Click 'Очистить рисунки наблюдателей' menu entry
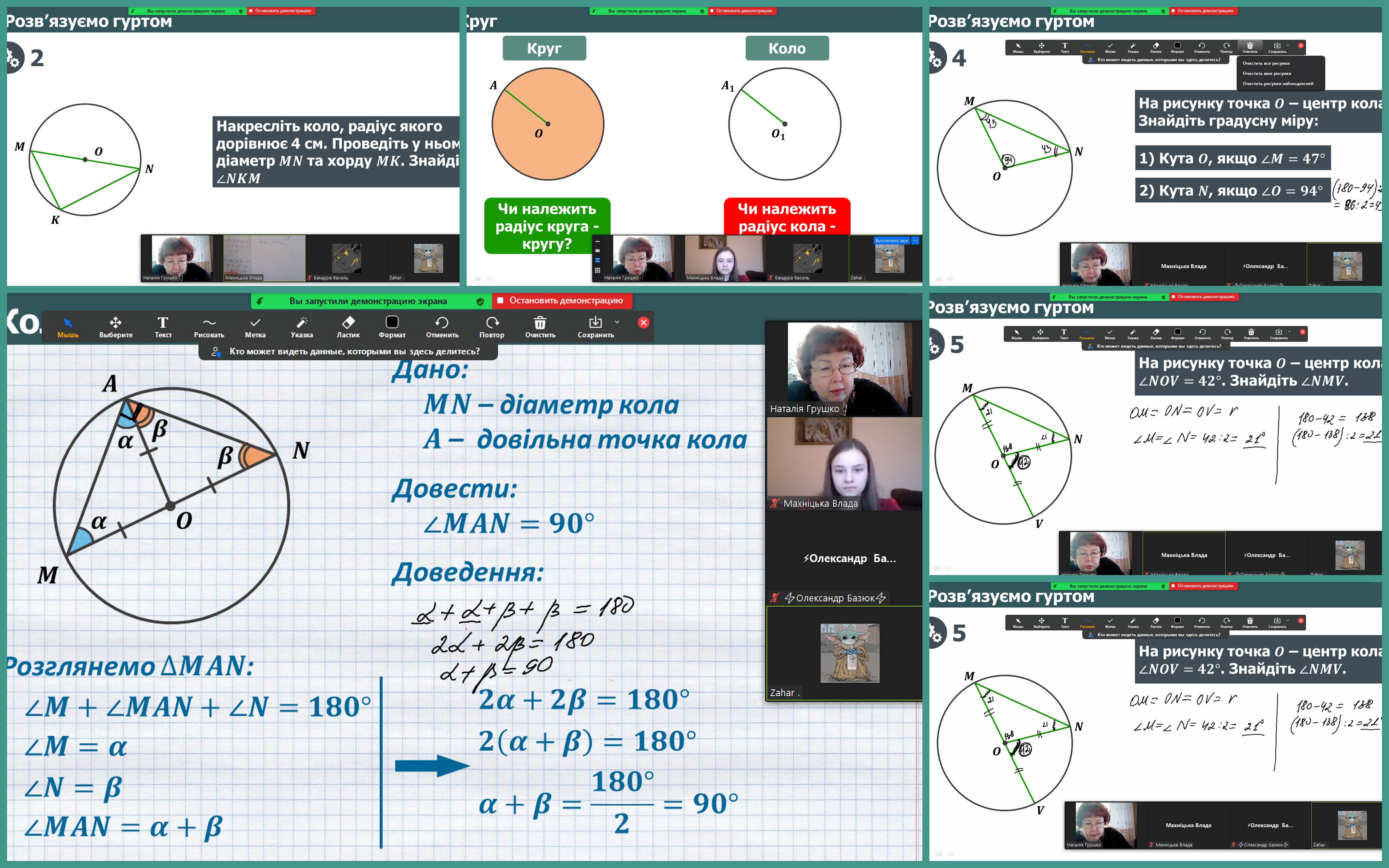Viewport: 1389px width, 868px height. click(1278, 84)
